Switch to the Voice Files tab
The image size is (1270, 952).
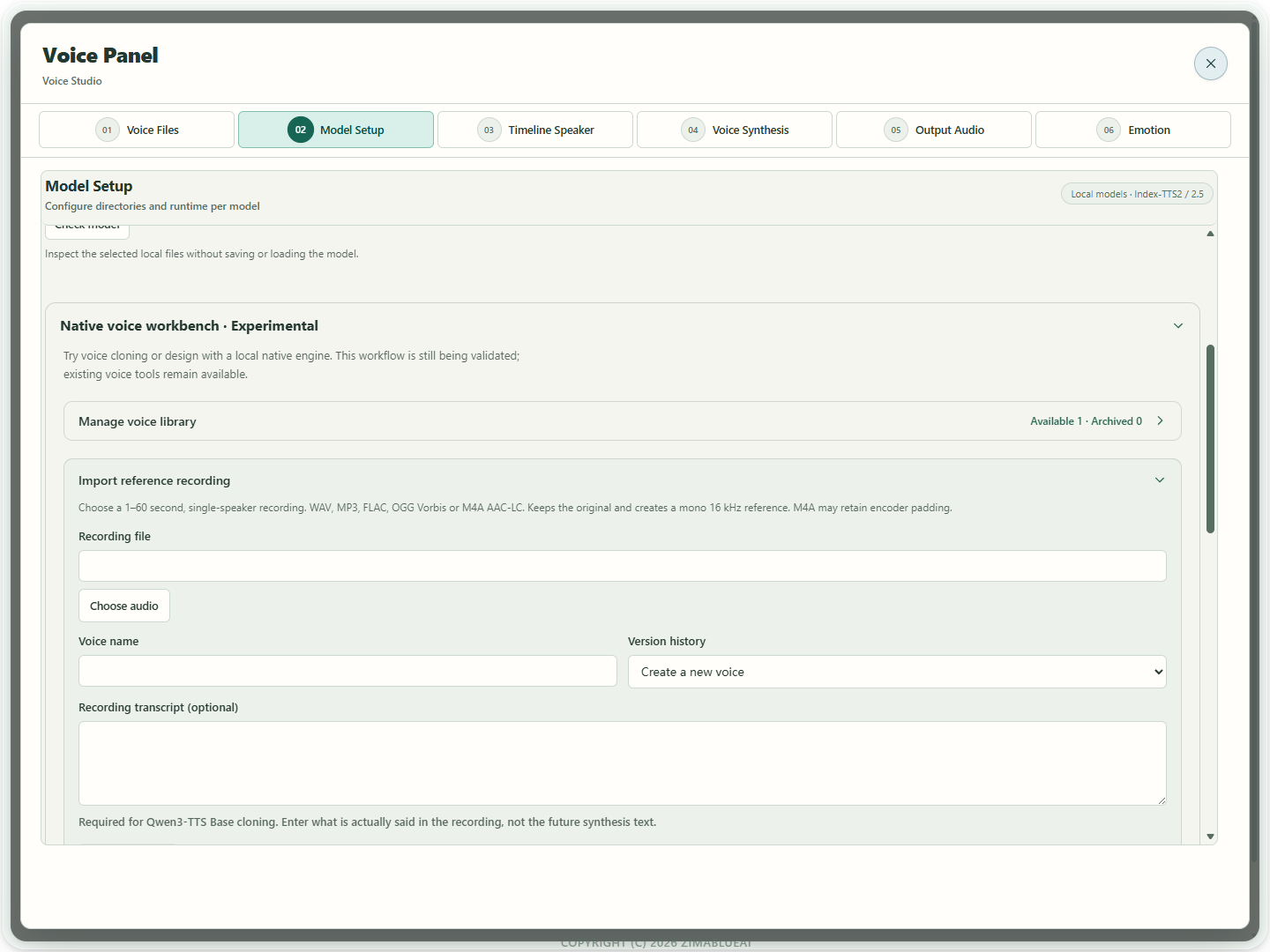[137, 130]
